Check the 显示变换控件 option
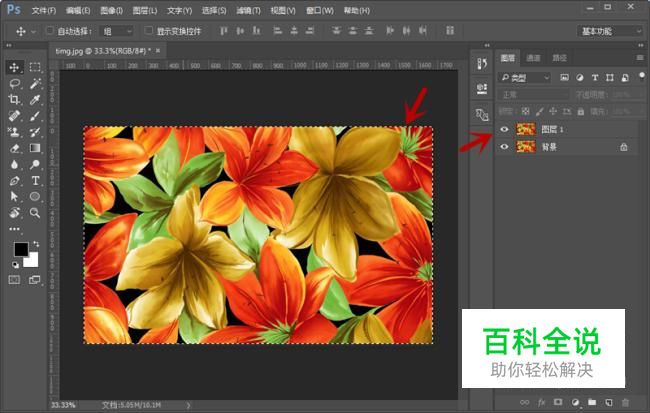The width and height of the screenshot is (650, 413). point(148,31)
